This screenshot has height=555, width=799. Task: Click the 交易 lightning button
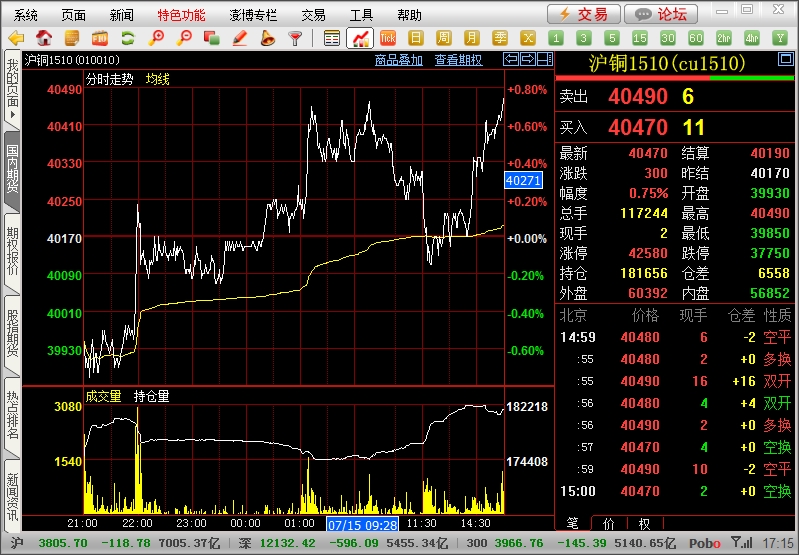584,14
